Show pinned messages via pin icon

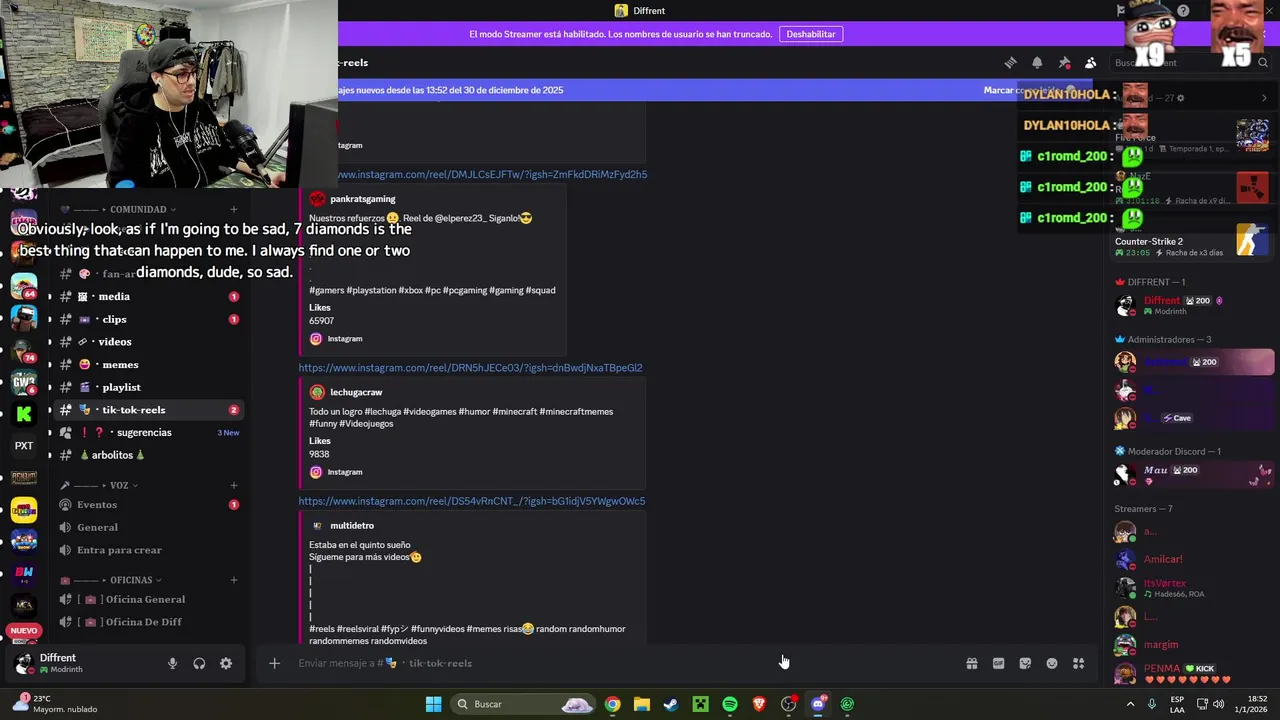[x=1064, y=62]
